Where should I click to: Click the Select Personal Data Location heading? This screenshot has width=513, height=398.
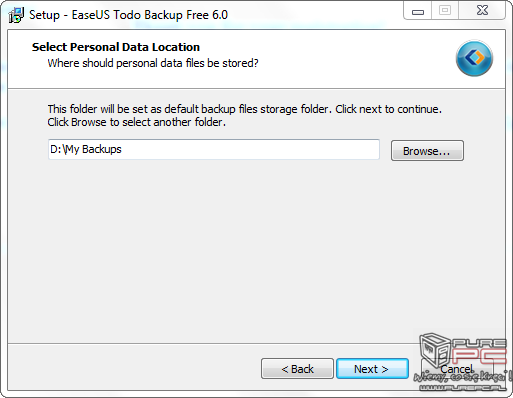116,47
